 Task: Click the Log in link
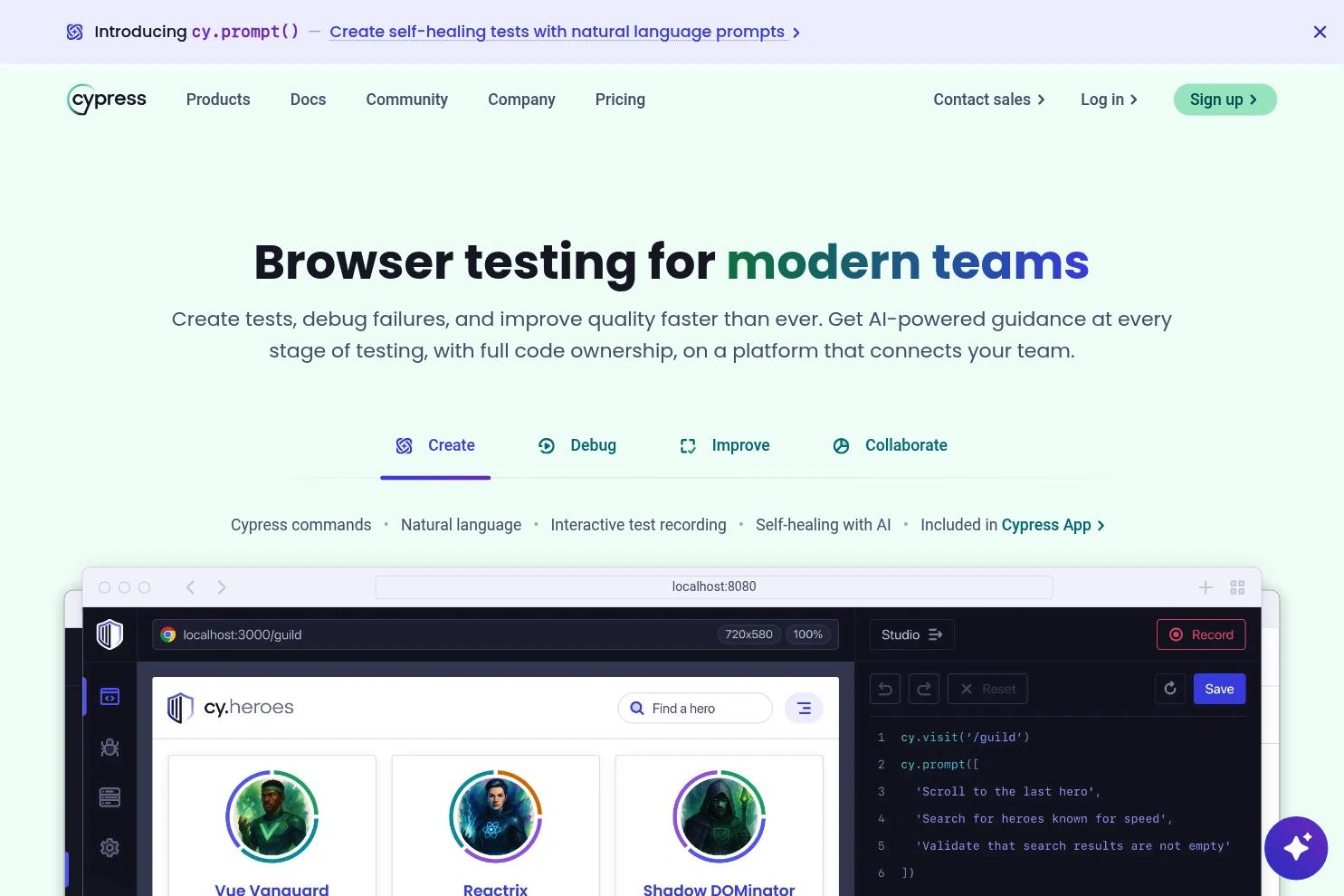tap(1109, 100)
